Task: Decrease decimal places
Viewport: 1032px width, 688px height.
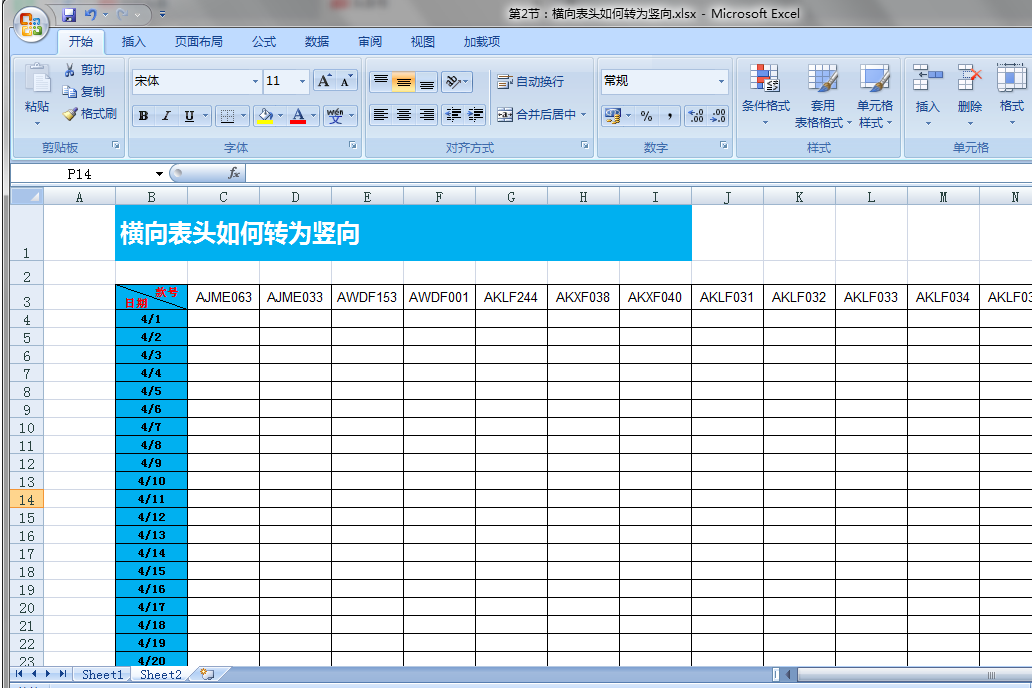Action: click(718, 116)
